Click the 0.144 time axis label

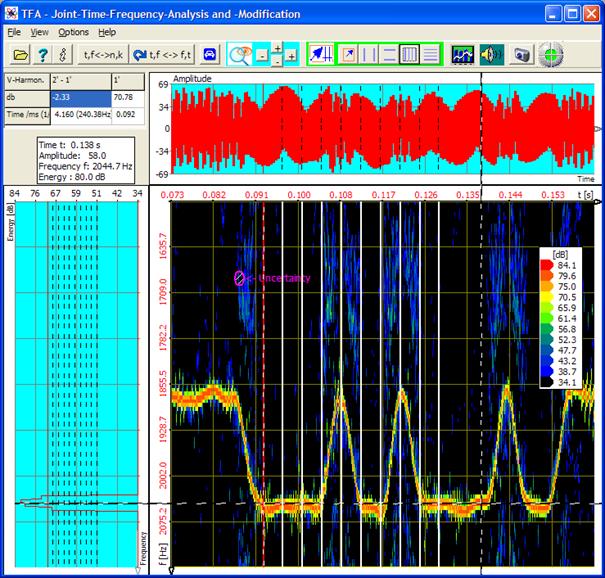[510, 195]
